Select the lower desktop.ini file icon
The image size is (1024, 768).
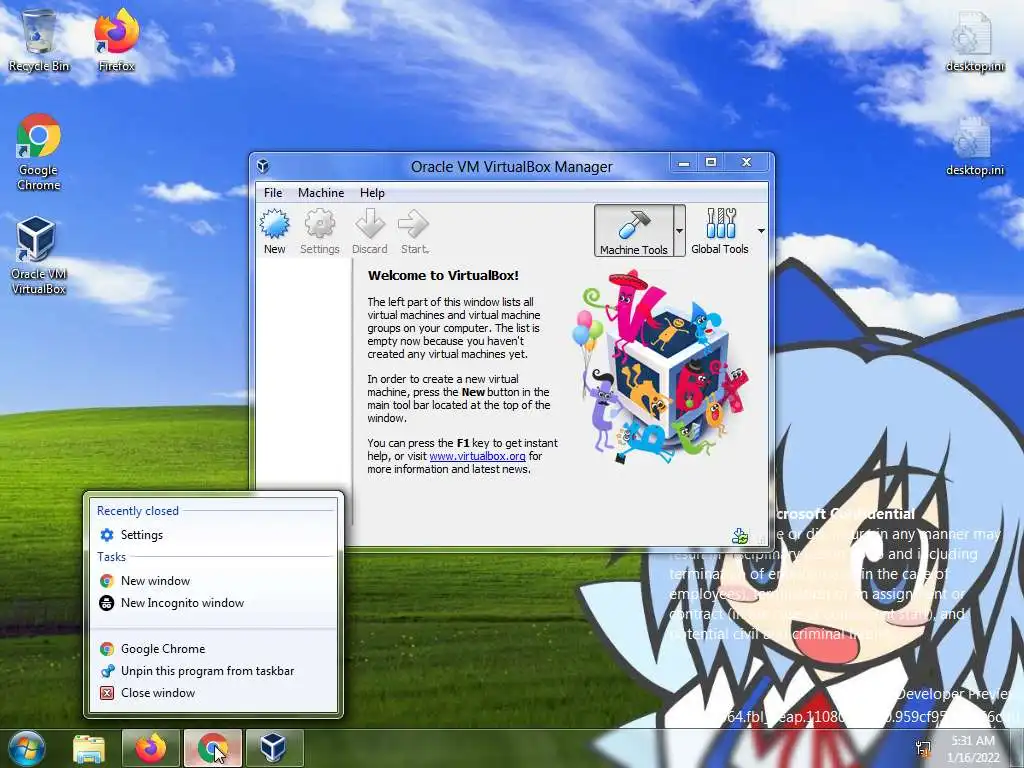tap(975, 147)
